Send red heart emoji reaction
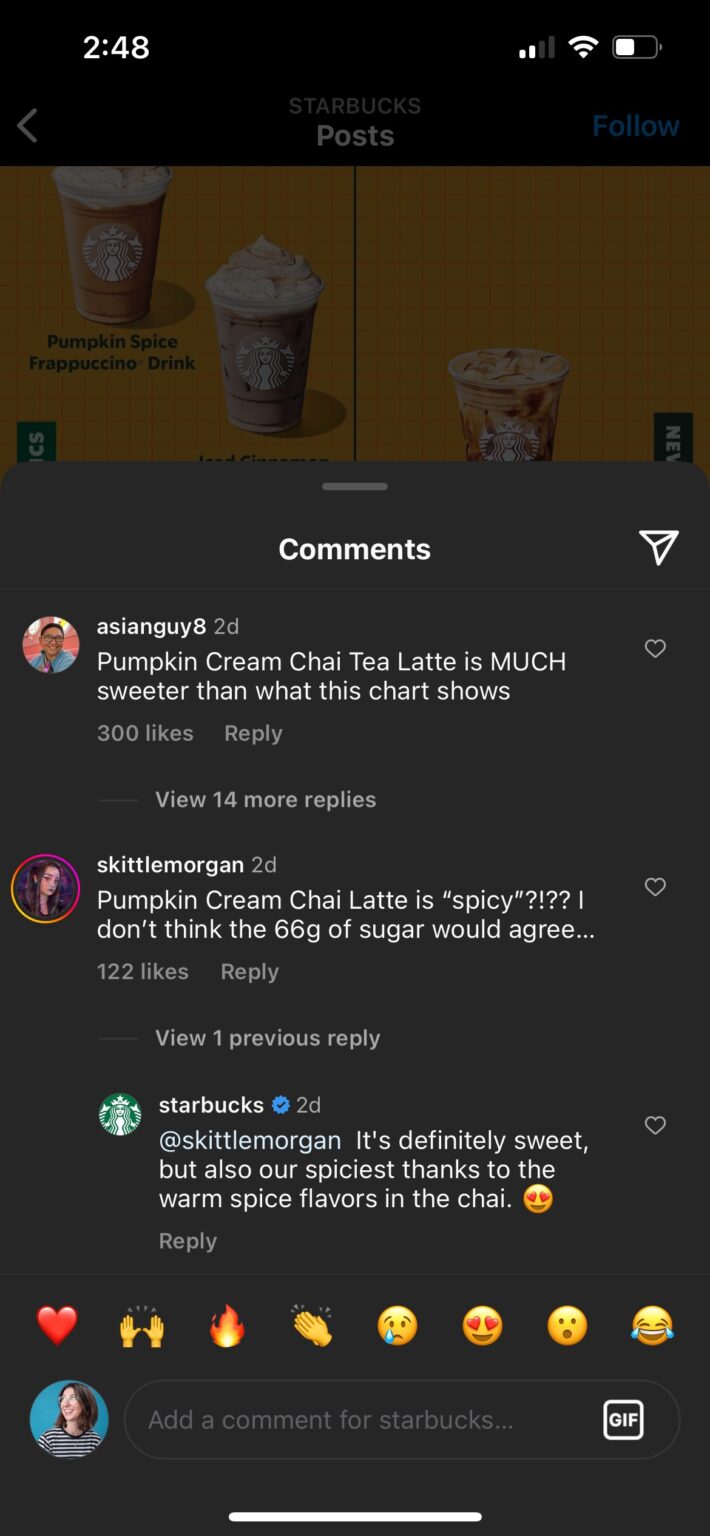This screenshot has width=710, height=1536. click(x=57, y=1326)
